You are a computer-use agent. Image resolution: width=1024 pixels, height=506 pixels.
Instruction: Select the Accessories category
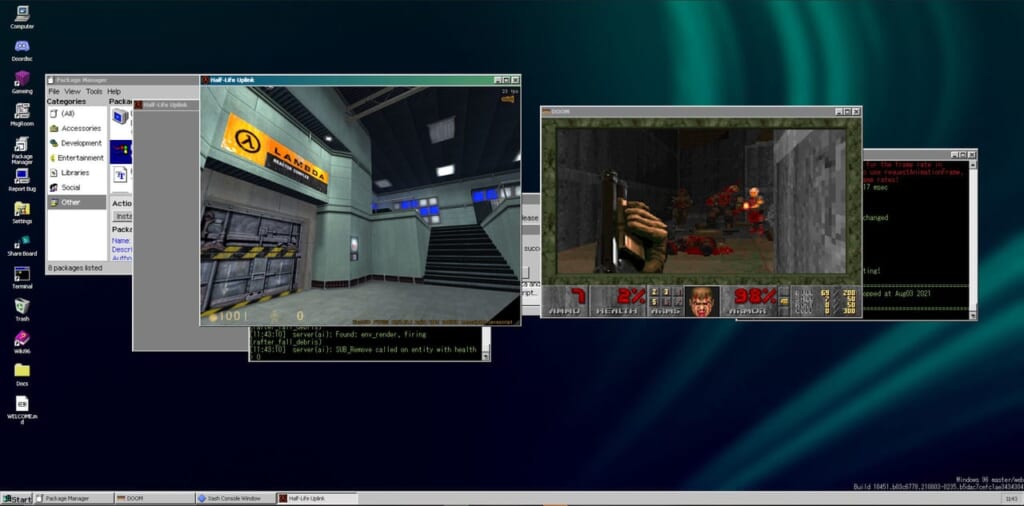pos(80,128)
